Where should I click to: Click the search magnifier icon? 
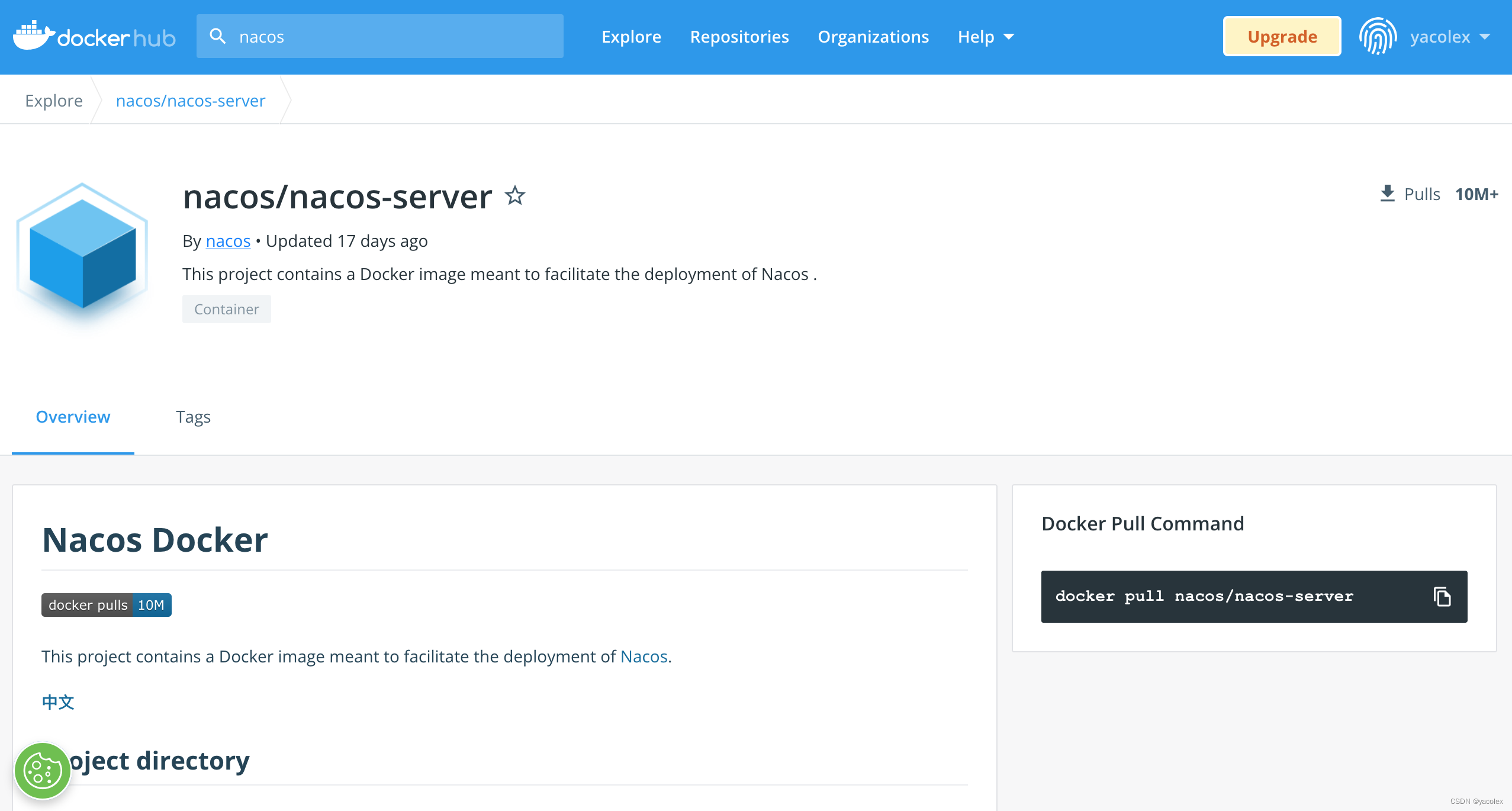pyautogui.click(x=218, y=36)
